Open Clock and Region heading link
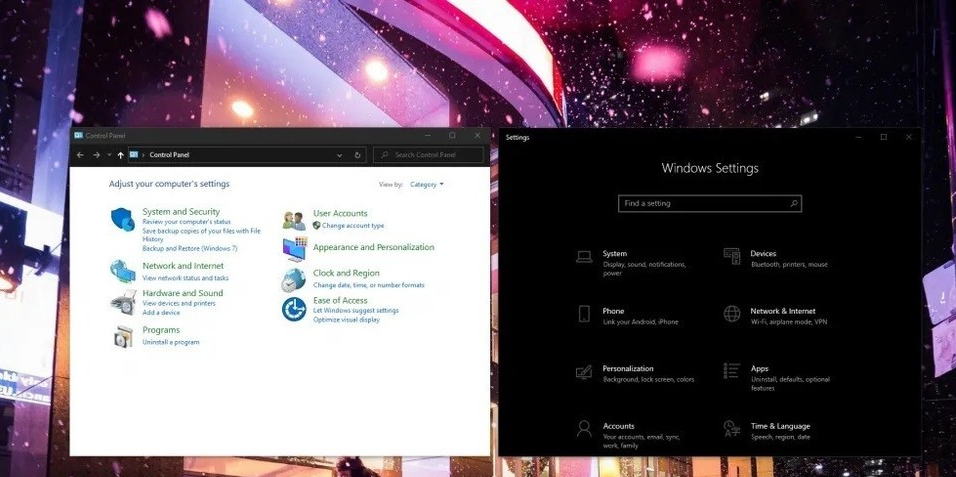 click(346, 273)
